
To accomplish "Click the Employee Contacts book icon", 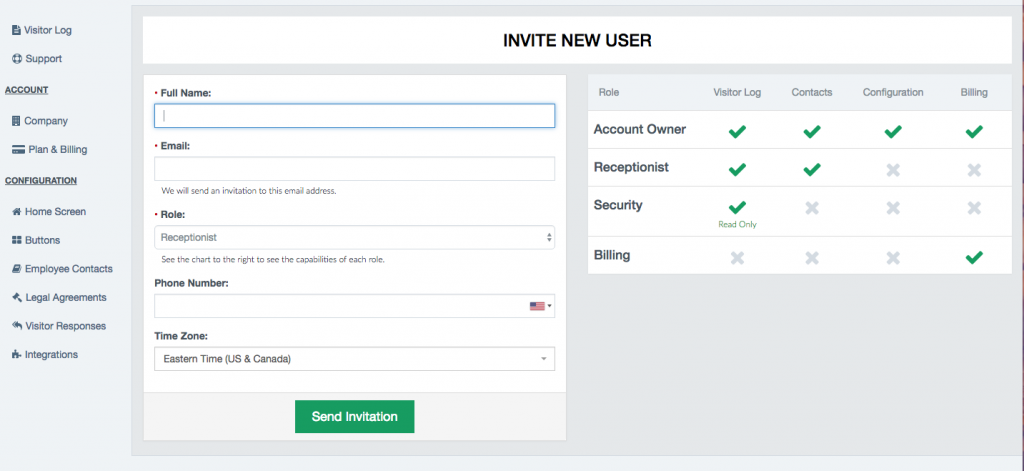I will coord(17,269).
